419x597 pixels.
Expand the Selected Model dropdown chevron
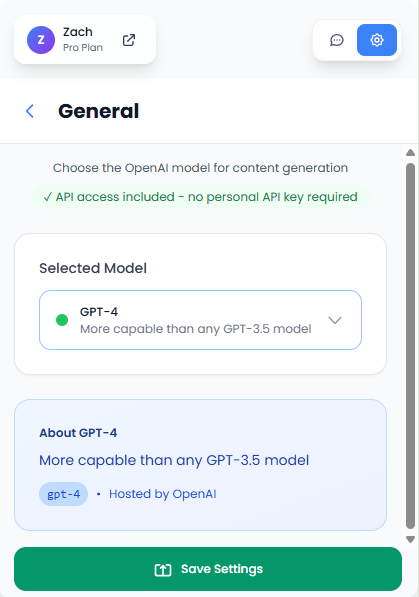(335, 320)
